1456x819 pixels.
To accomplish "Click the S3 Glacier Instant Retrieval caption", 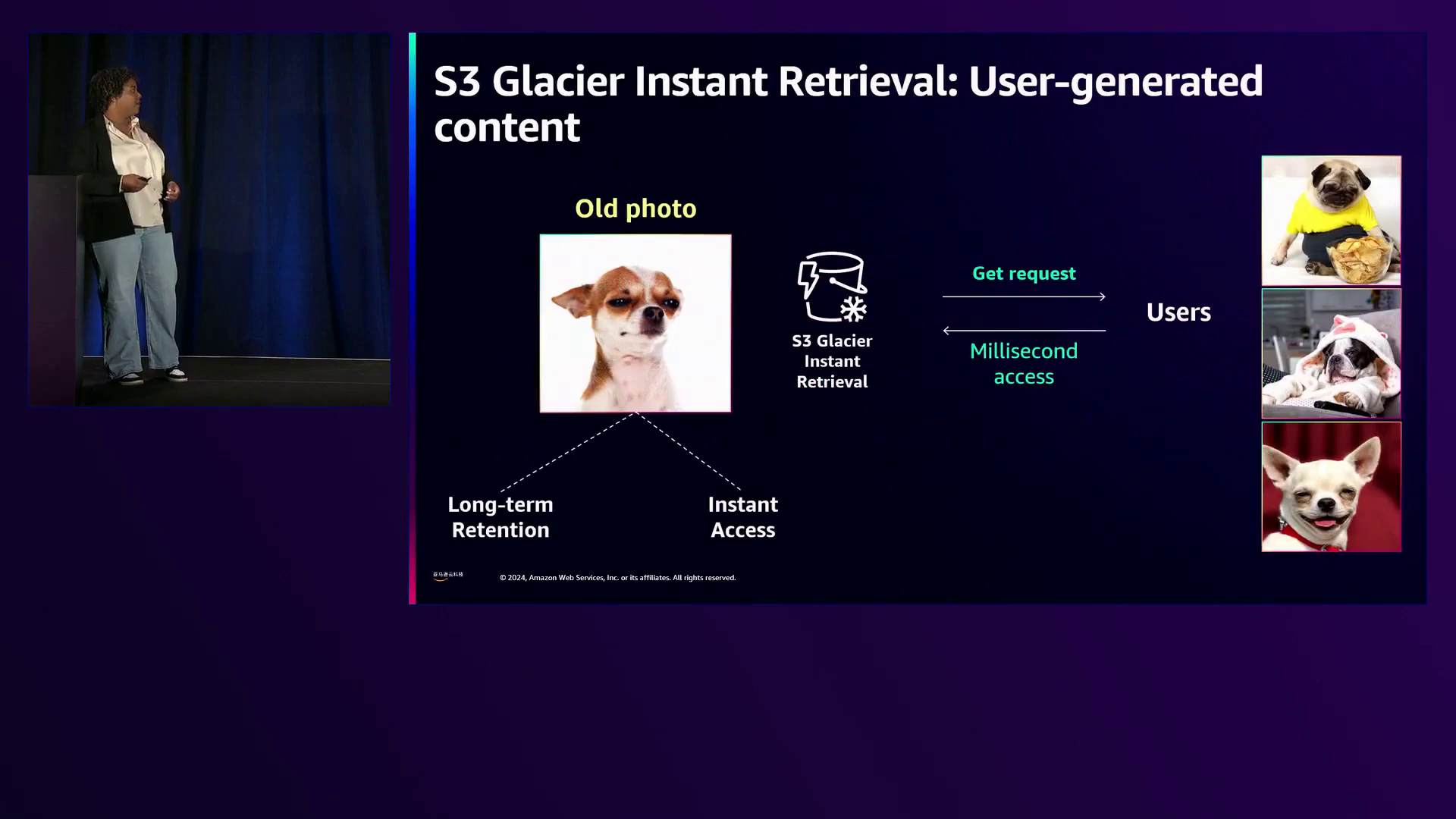I will 832,362.
